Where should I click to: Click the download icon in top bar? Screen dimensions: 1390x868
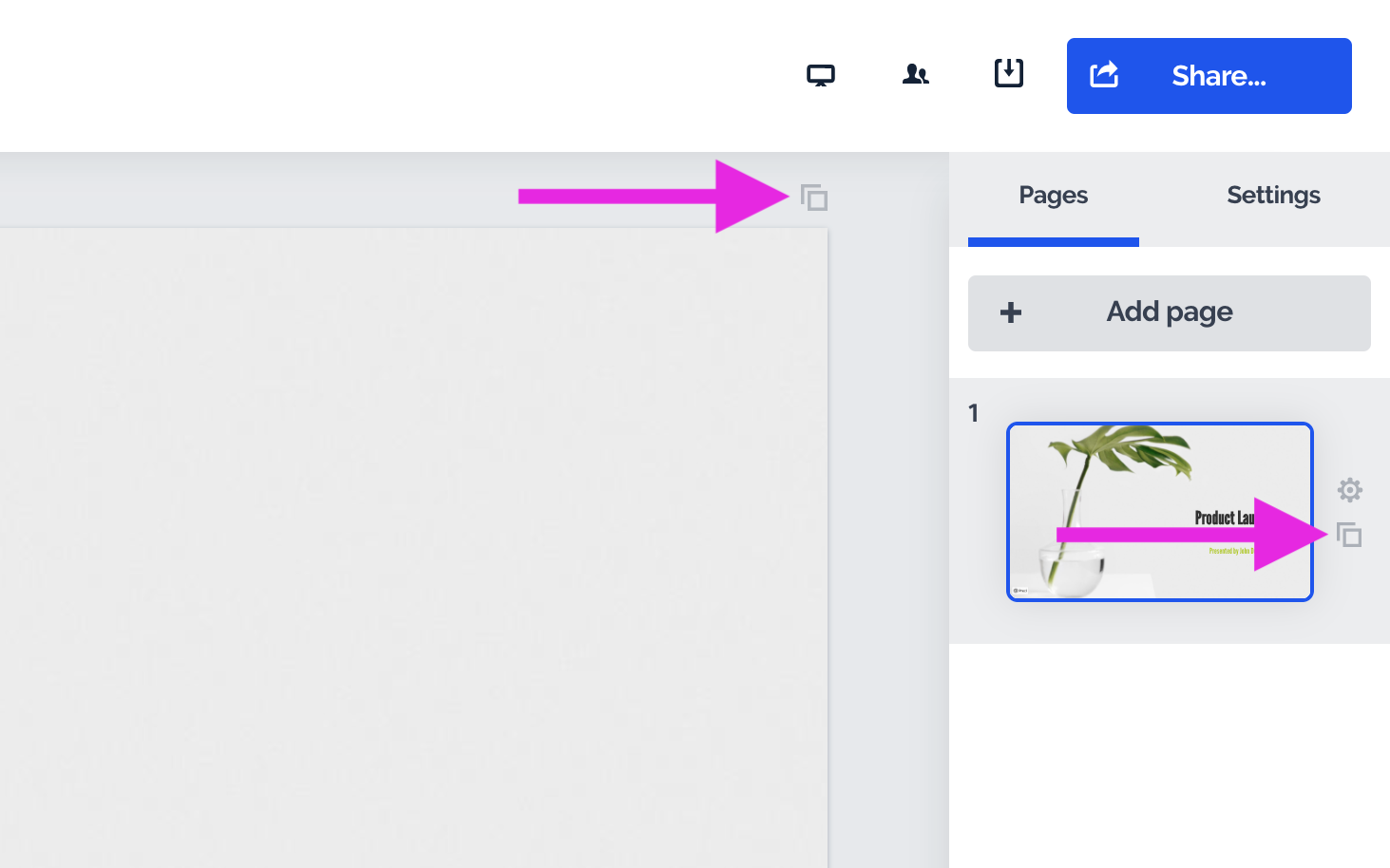click(x=1008, y=73)
